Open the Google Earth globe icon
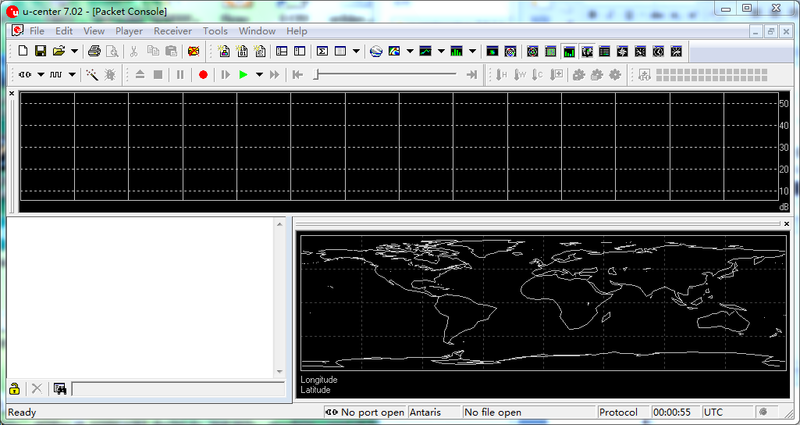800x425 pixels. pos(376,51)
